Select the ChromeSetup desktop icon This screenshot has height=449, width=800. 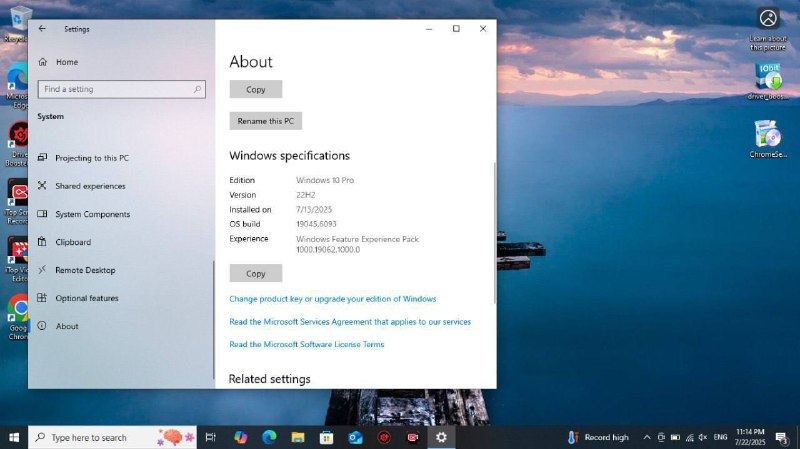[x=768, y=139]
